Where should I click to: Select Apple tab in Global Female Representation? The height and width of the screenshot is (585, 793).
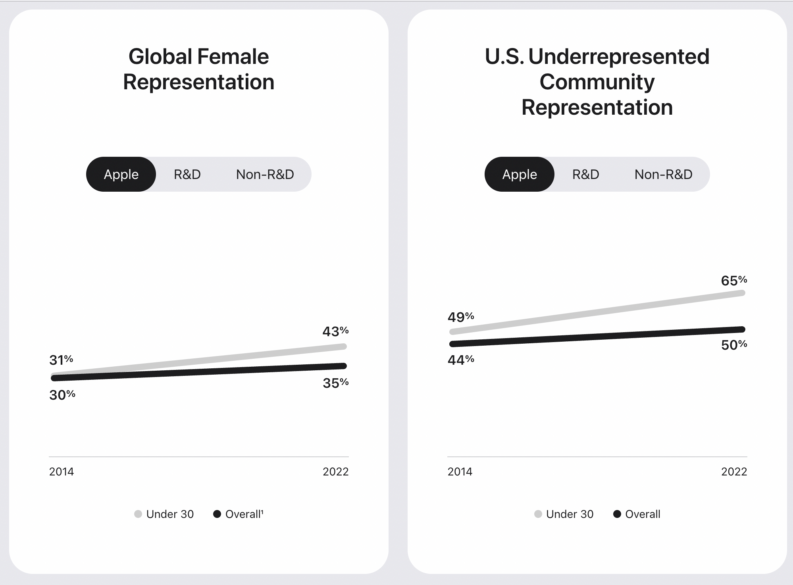click(x=121, y=174)
